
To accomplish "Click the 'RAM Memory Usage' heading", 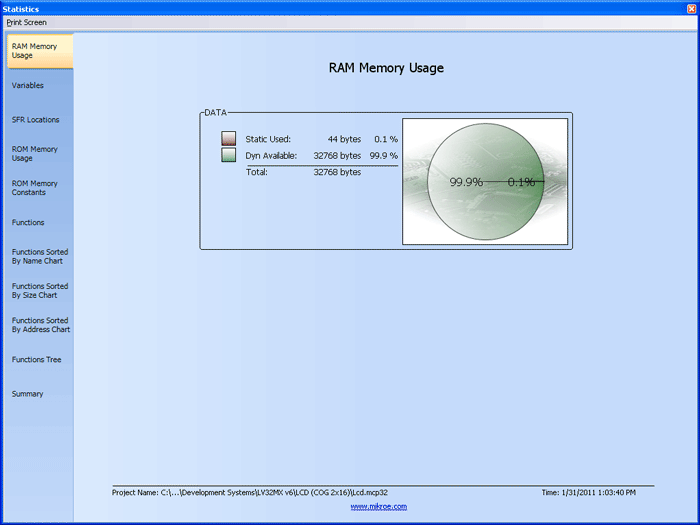I will pos(386,68).
